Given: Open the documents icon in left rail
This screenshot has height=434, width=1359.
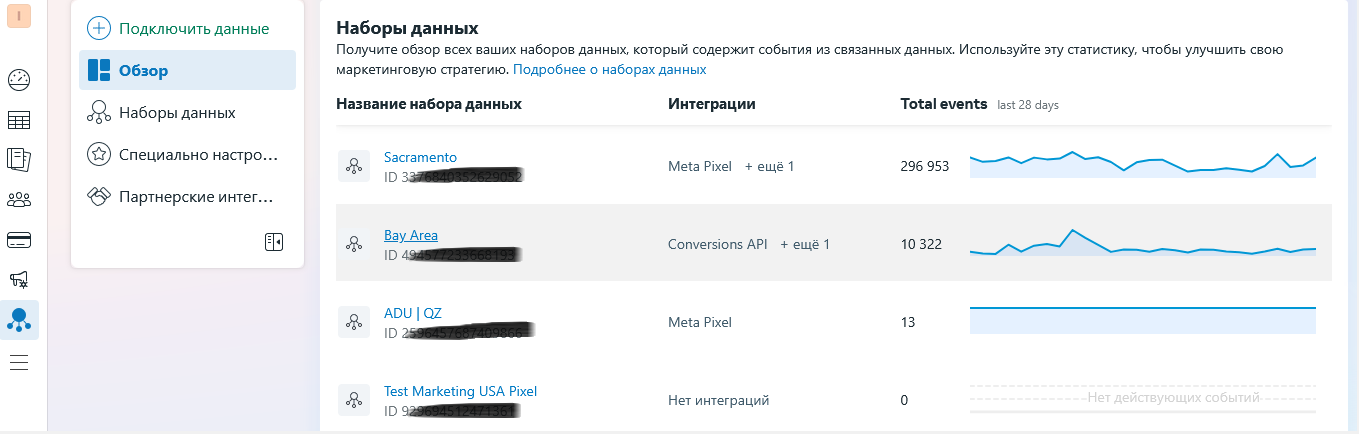Looking at the screenshot, I should [x=19, y=160].
